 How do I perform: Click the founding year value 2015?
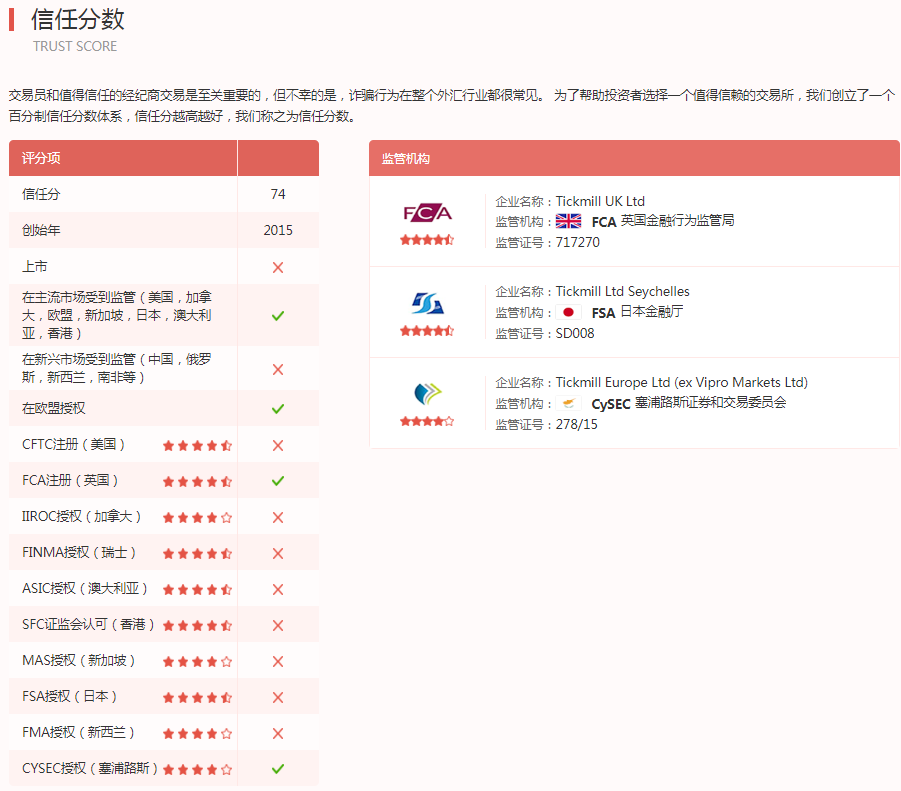[x=278, y=230]
